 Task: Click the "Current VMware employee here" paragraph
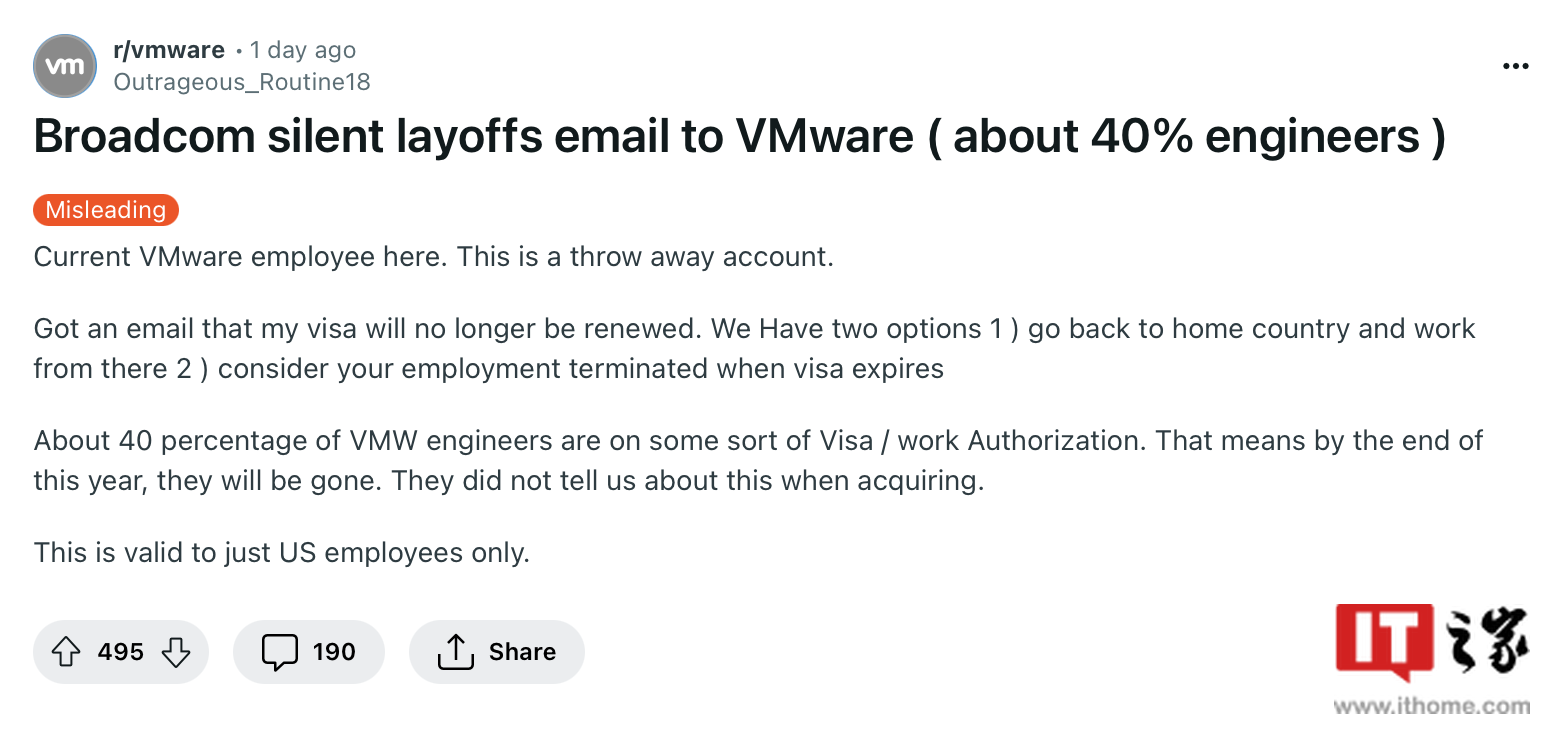coord(433,257)
